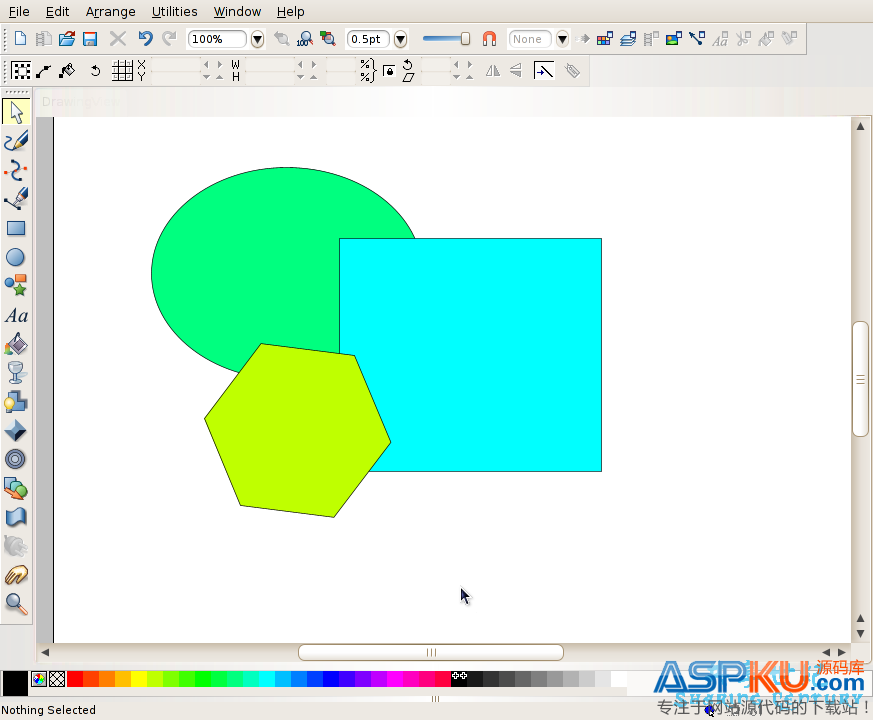Open the layers panel icon

pyautogui.click(x=628, y=38)
